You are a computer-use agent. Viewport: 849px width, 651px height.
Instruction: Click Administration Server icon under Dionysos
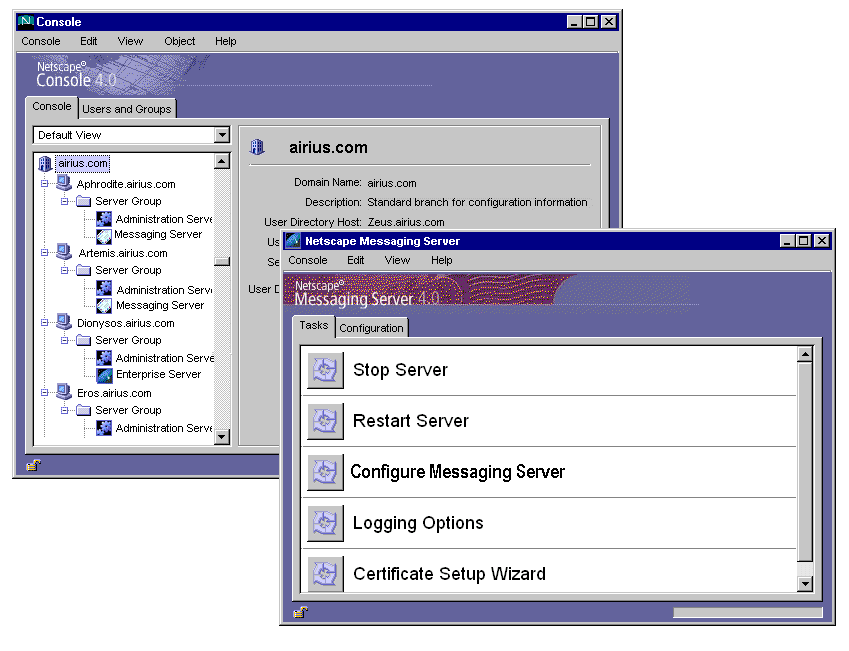coord(104,358)
